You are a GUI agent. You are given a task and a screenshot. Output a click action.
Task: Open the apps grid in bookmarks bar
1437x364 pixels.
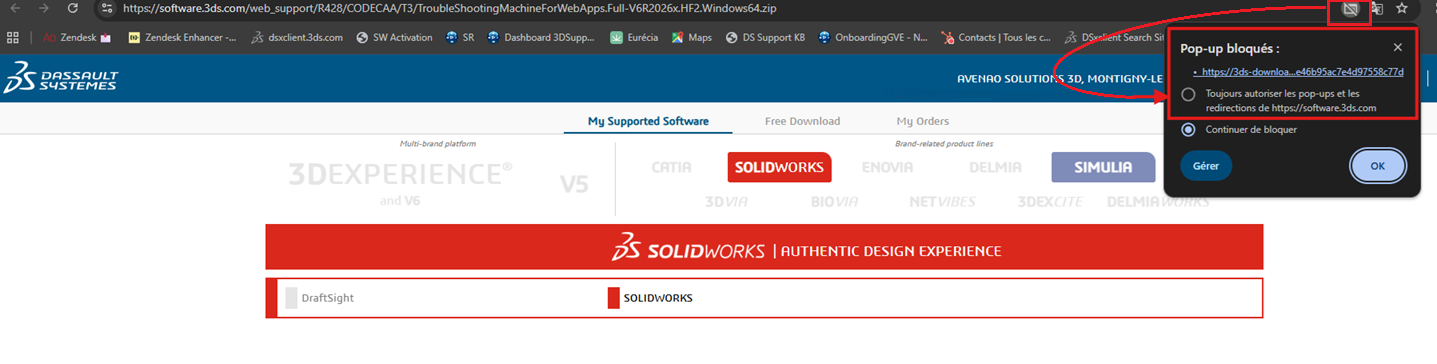(13, 38)
